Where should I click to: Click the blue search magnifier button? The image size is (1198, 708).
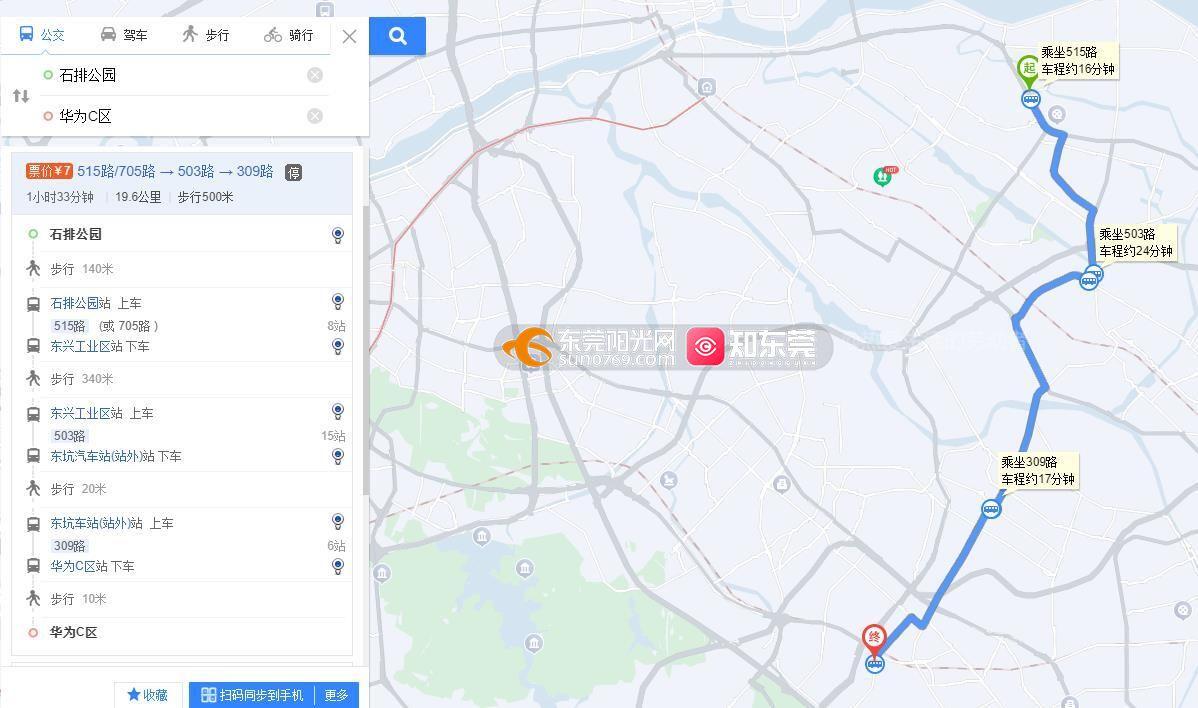tap(397, 36)
